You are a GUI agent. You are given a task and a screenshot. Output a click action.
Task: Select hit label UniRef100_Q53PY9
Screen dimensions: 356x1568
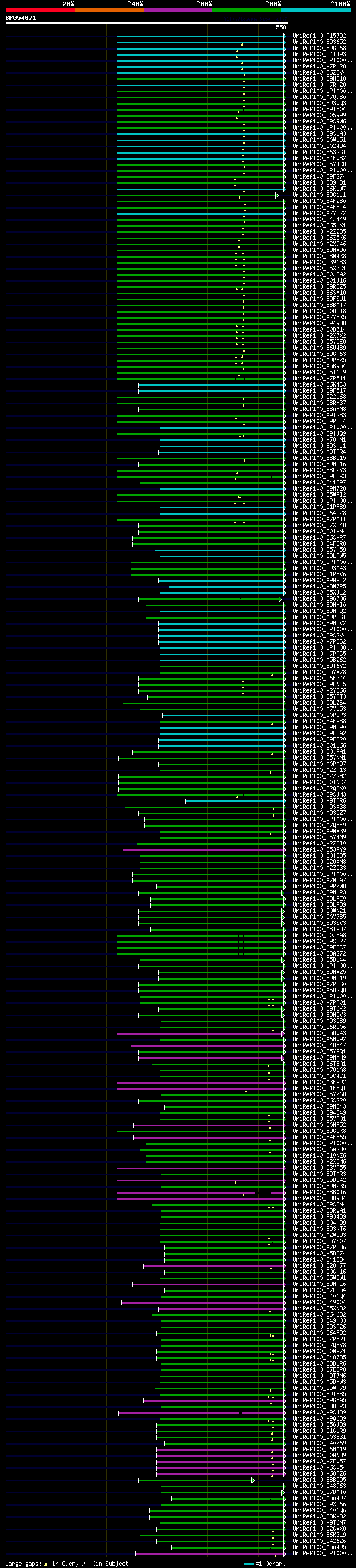tap(319, 850)
